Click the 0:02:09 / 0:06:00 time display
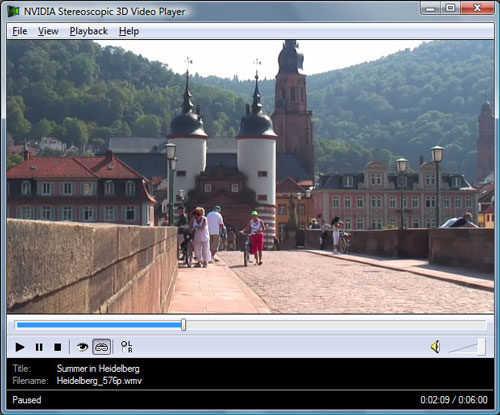The image size is (500, 415). [x=454, y=400]
